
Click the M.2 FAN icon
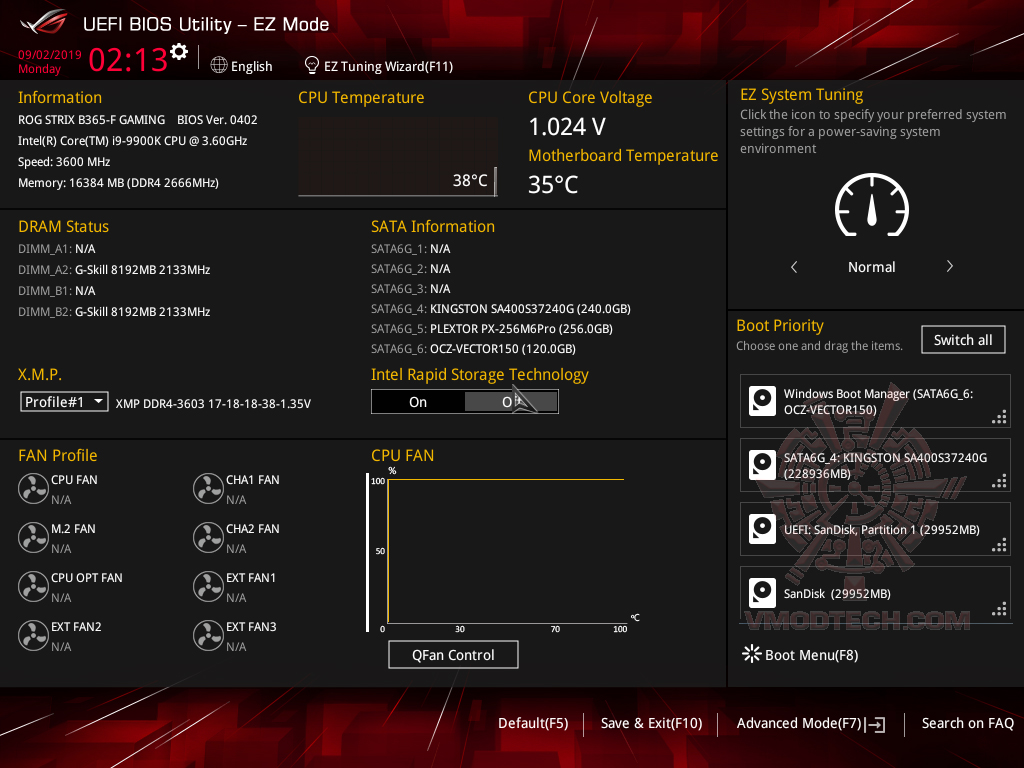[34, 537]
